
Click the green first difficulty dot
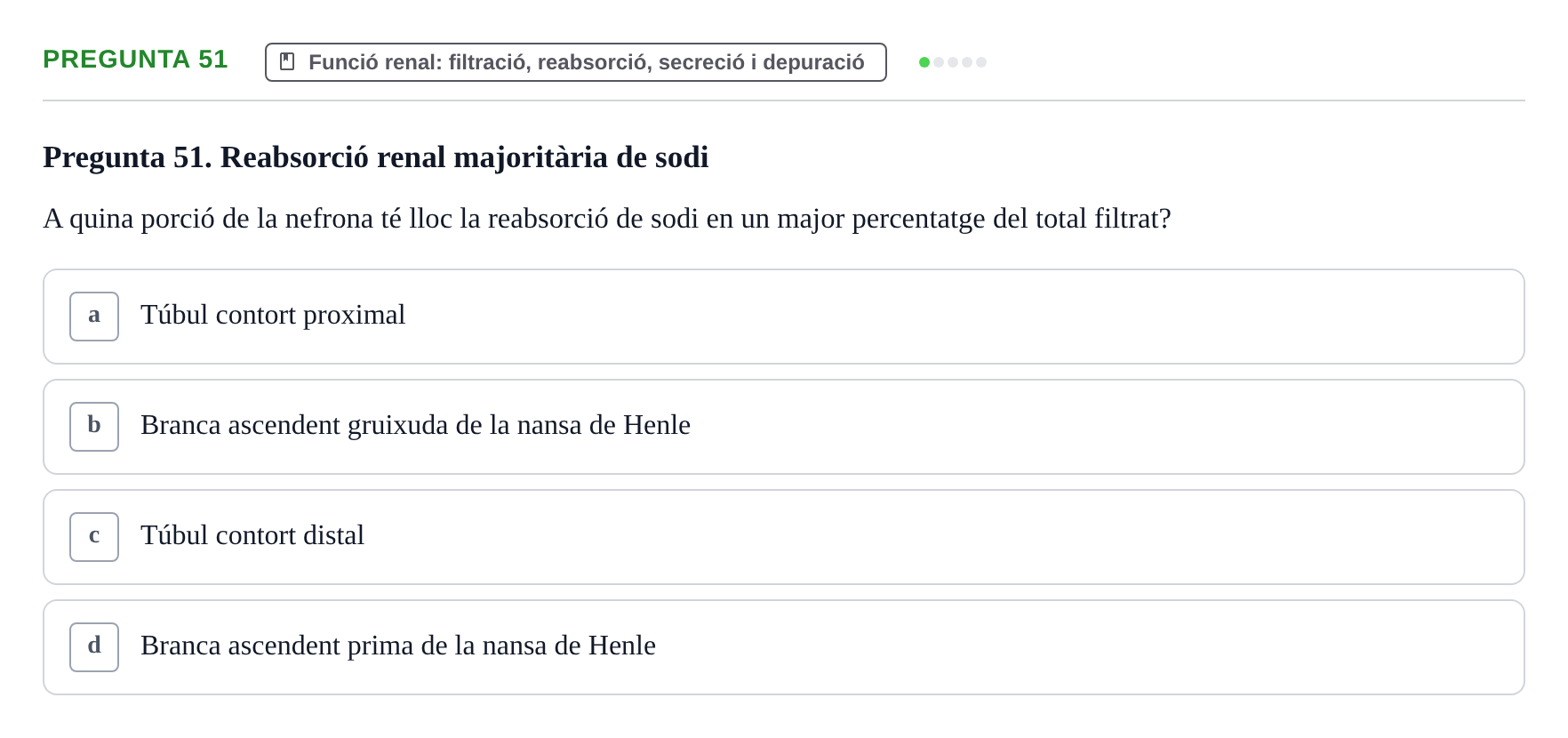pyautogui.click(x=924, y=62)
